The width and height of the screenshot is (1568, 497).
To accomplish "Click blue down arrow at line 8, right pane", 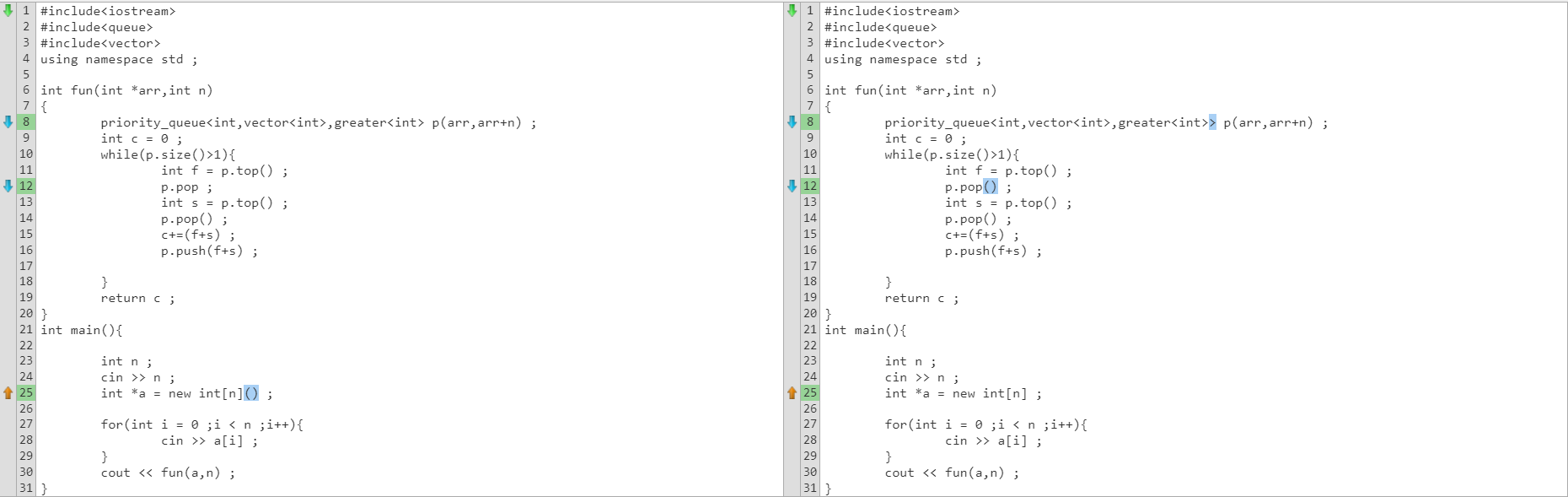I will click(x=792, y=122).
